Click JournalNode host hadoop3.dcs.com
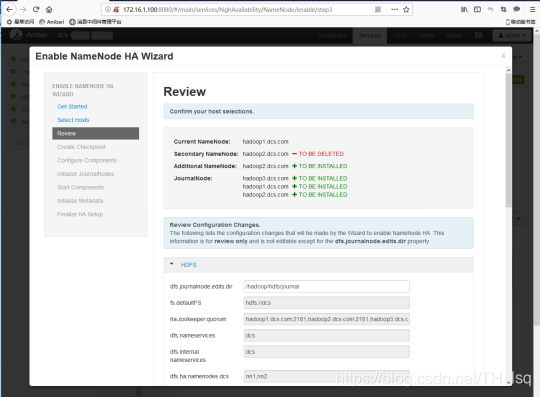This screenshot has width=541, height=397. point(265,178)
